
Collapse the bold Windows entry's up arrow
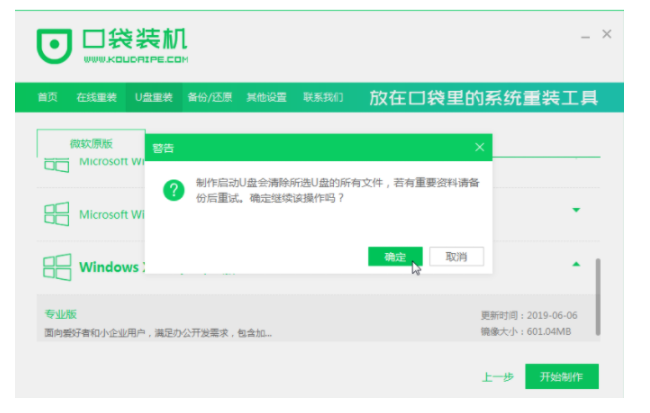tap(576, 264)
